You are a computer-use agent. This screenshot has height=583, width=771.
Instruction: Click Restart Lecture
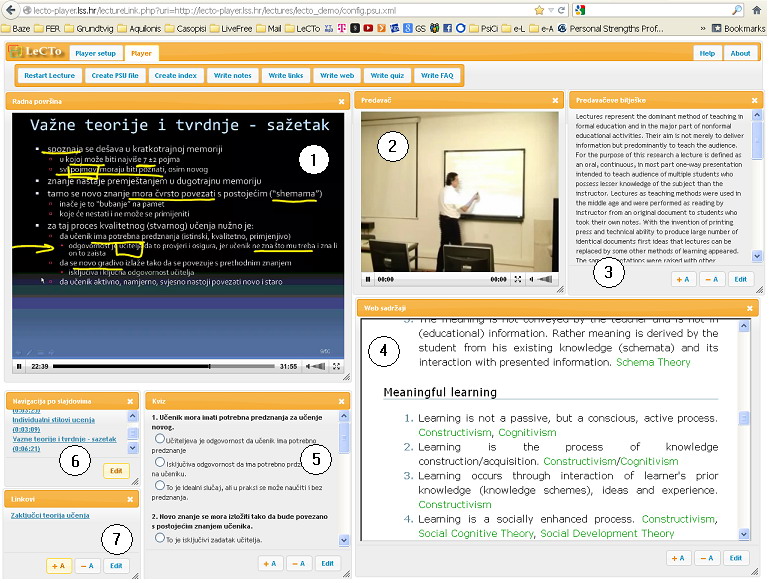(x=50, y=75)
